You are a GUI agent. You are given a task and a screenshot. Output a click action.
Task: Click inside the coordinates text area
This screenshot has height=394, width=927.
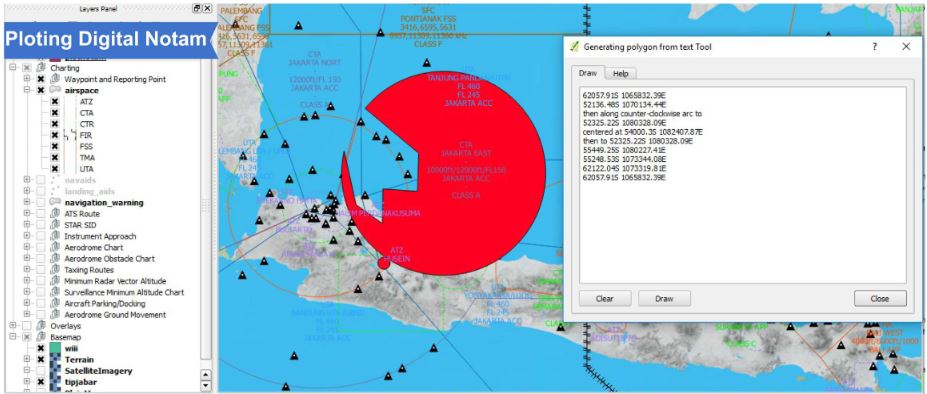pyautogui.click(x=743, y=185)
